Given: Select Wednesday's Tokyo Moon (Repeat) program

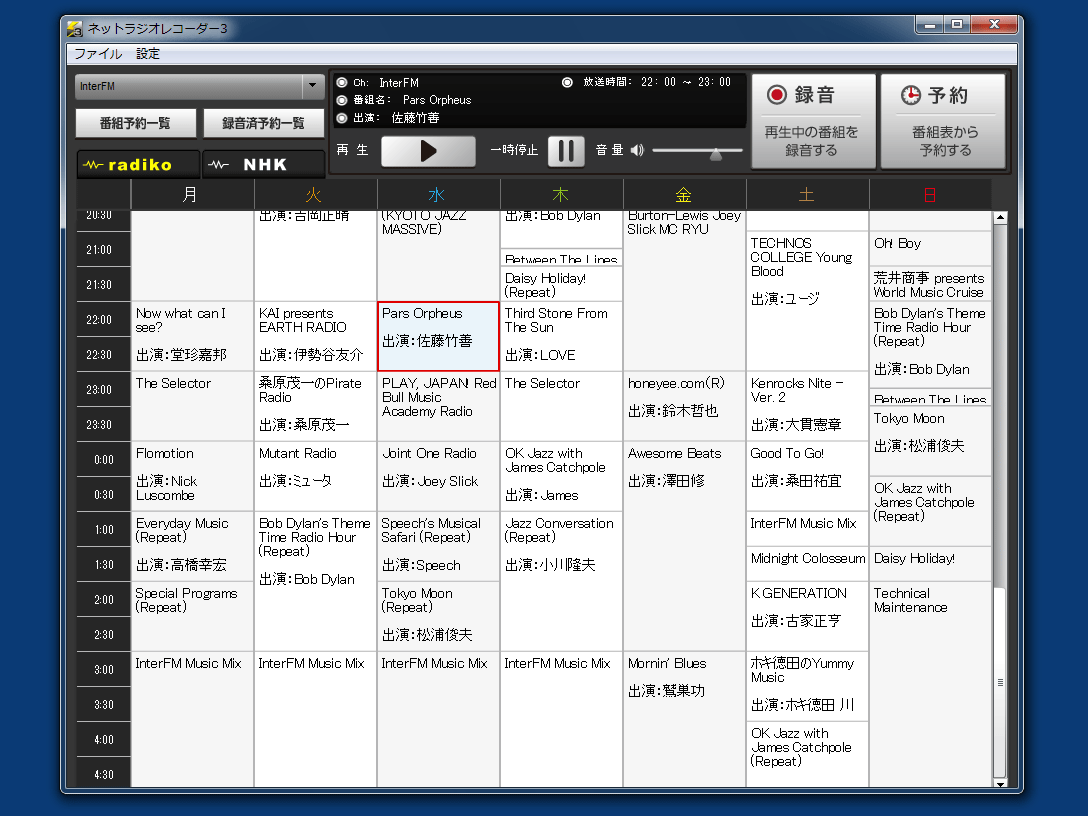Looking at the screenshot, I should pos(439,616).
